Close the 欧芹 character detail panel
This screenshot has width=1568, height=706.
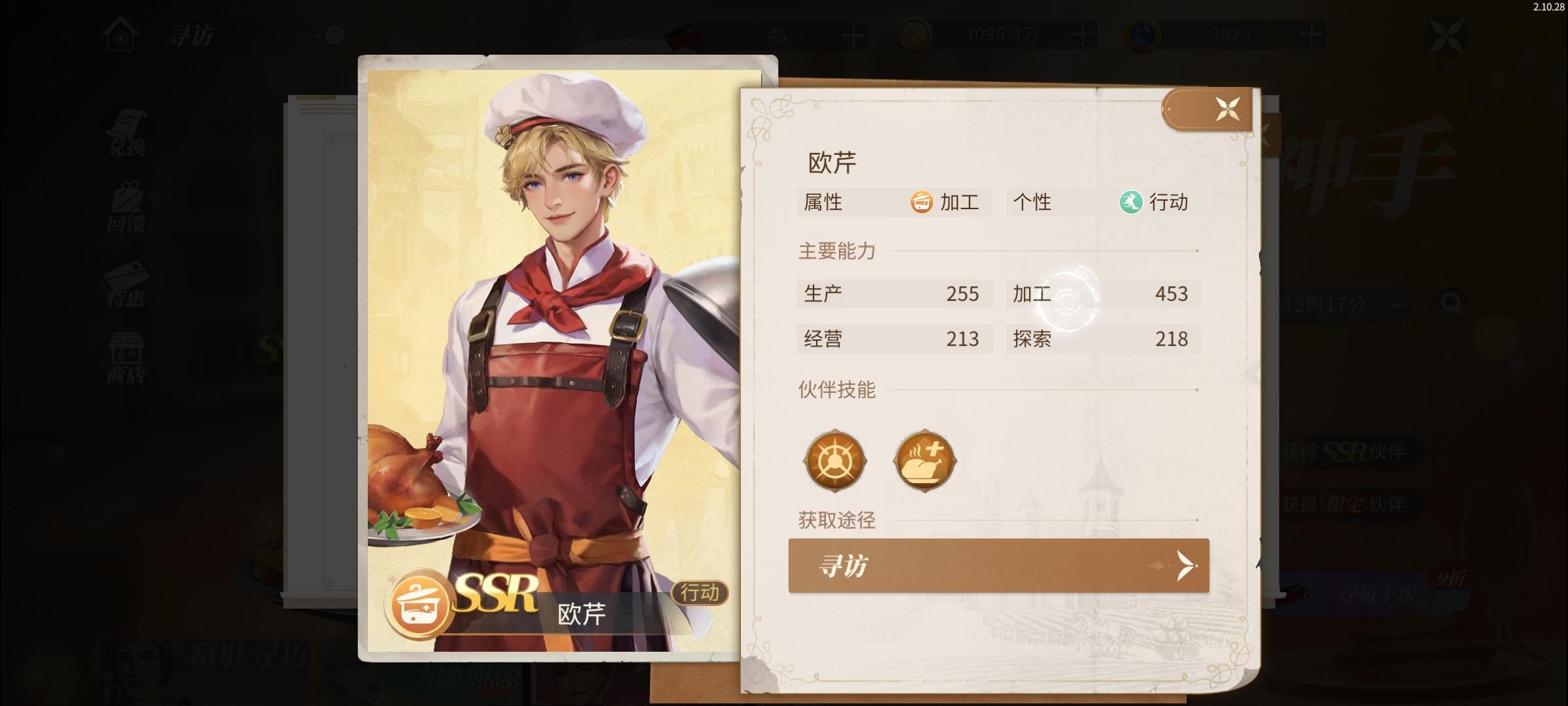click(x=1227, y=109)
